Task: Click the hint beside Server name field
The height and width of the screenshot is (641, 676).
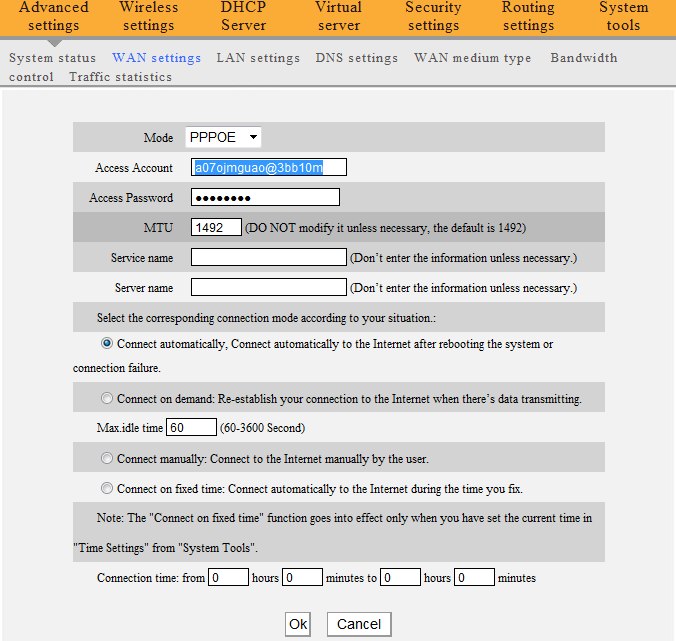Action: (x=463, y=288)
